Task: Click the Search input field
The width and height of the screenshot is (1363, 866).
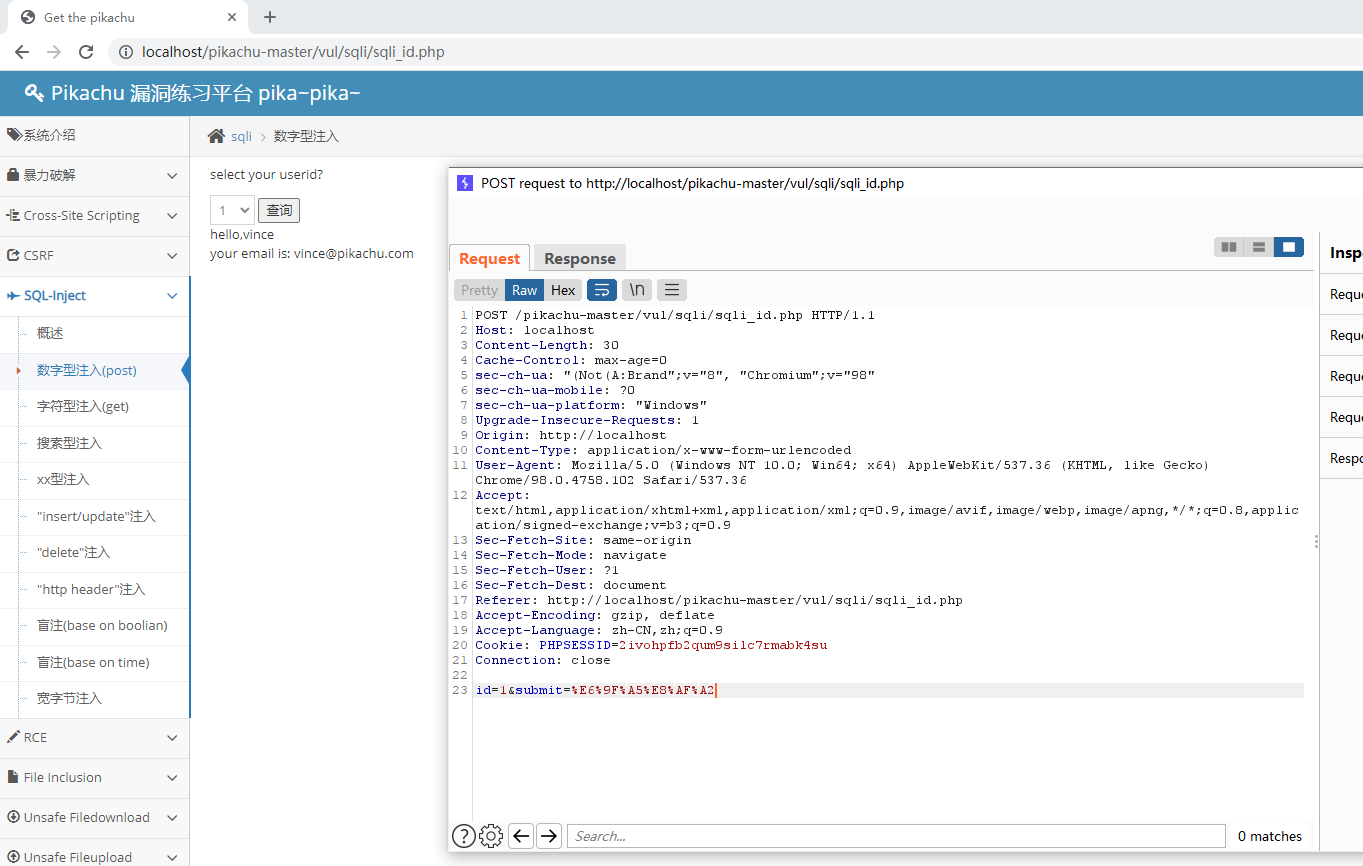Action: coord(895,836)
